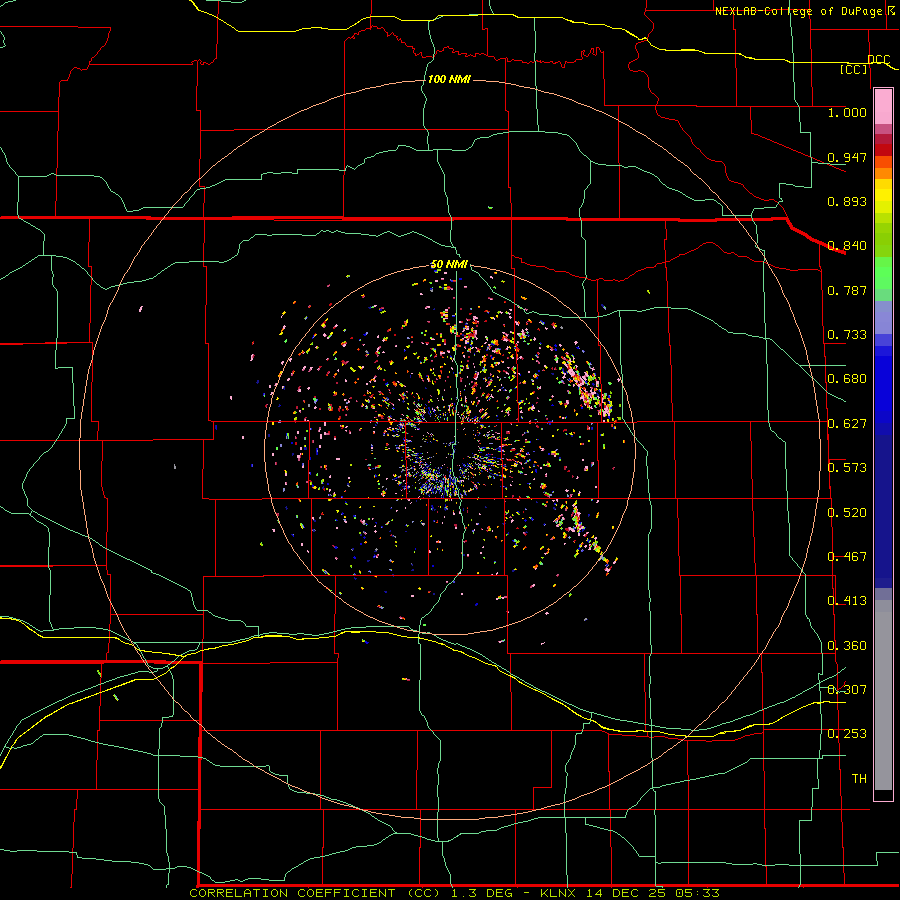
Task: Click the 0.520 scale value
Action: click(847, 513)
